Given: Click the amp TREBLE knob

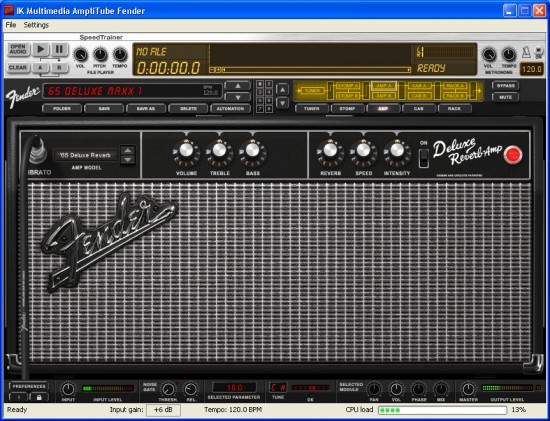Looking at the screenshot, I should click(220, 151).
